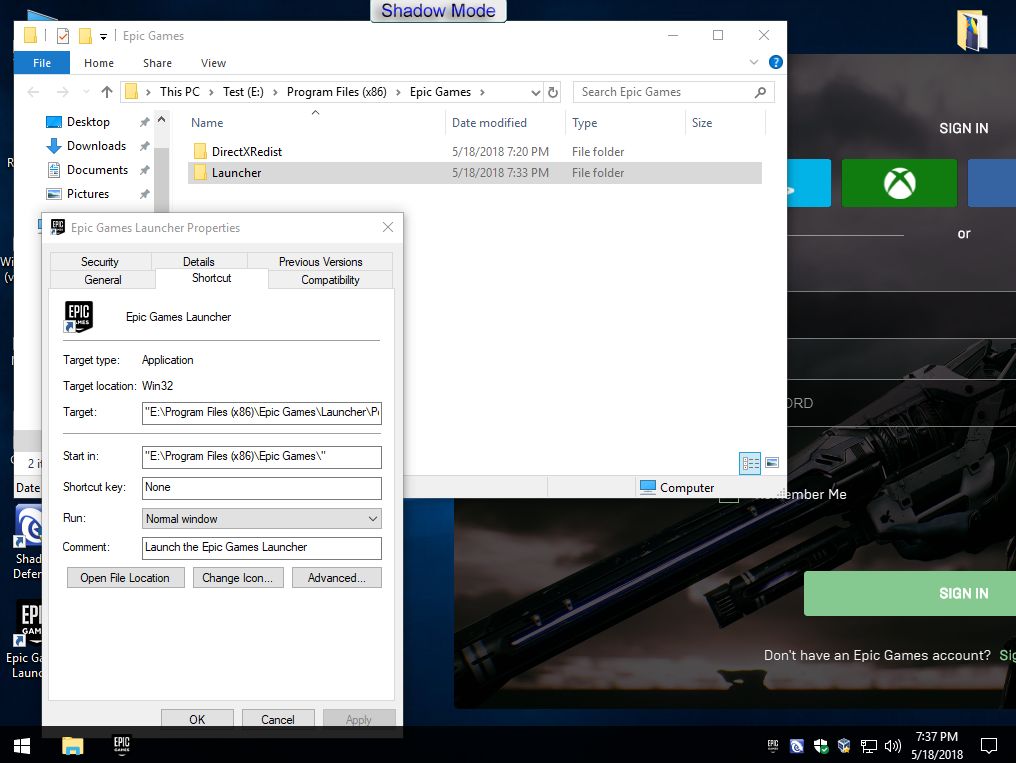Click Epic Games Launcher taskbar icon
This screenshot has height=763, width=1016.
pos(122,745)
